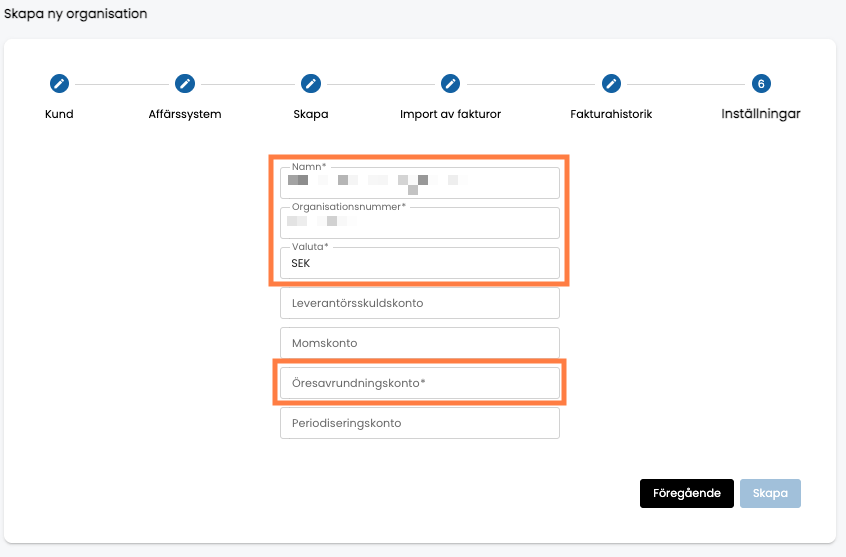Open the Fakturahistorik step pencil icon
Image resolution: width=846 pixels, height=557 pixels.
coord(611,84)
